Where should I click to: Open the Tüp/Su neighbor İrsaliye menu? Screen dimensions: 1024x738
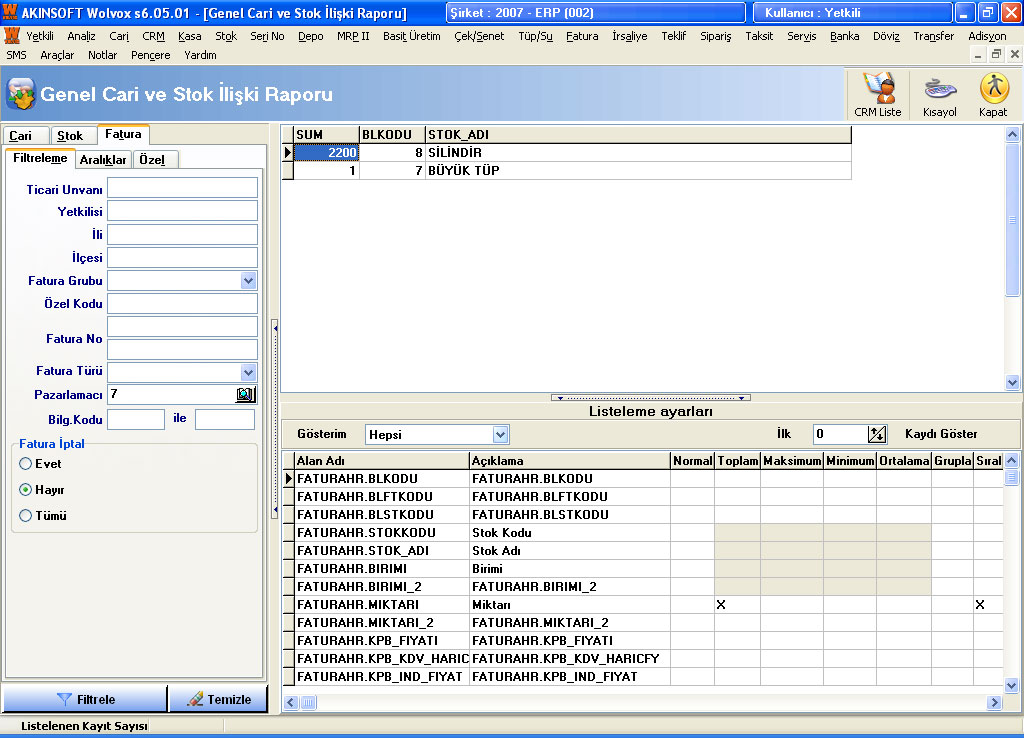(x=630, y=37)
